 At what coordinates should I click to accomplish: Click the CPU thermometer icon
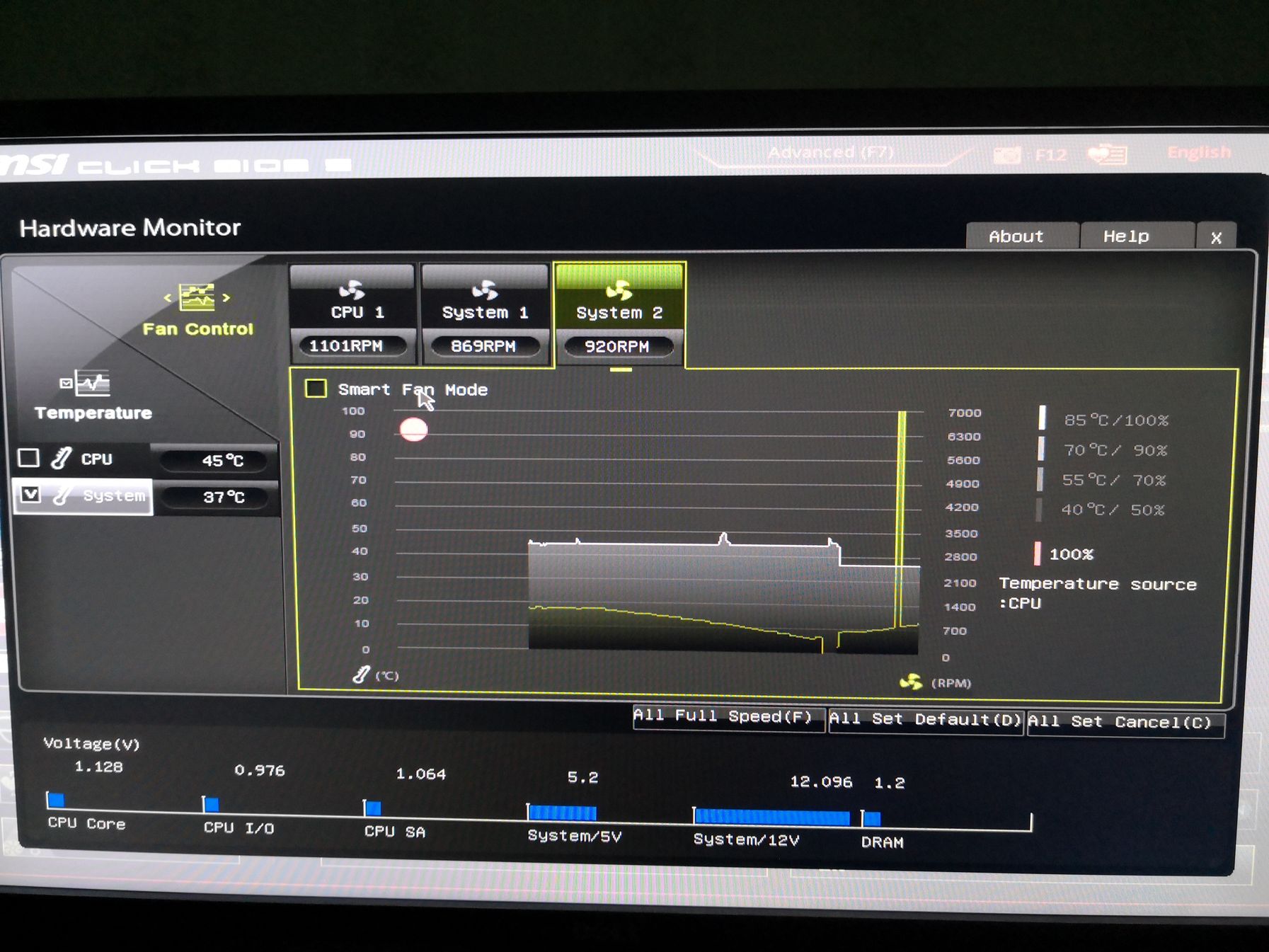tap(61, 459)
